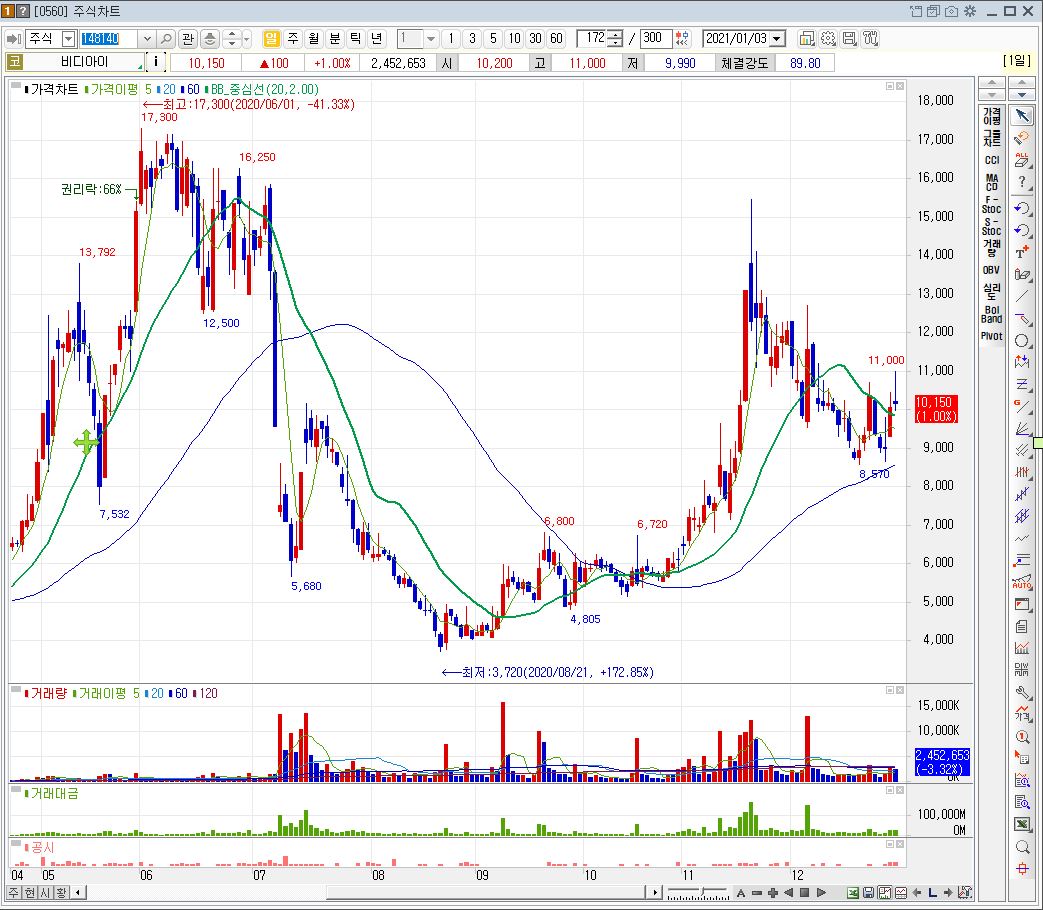Click the bold L icon at bottom
The height and width of the screenshot is (910, 1043).
click(933, 893)
